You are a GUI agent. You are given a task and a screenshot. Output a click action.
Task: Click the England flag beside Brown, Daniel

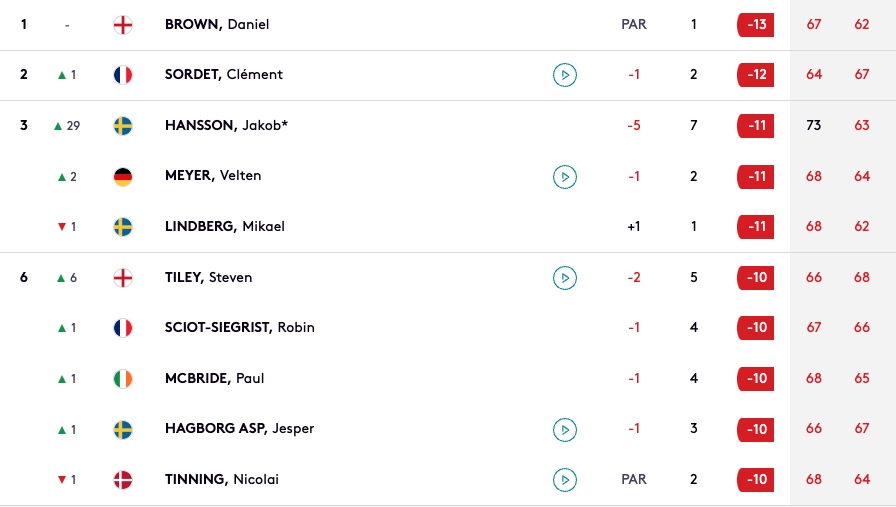[123, 25]
